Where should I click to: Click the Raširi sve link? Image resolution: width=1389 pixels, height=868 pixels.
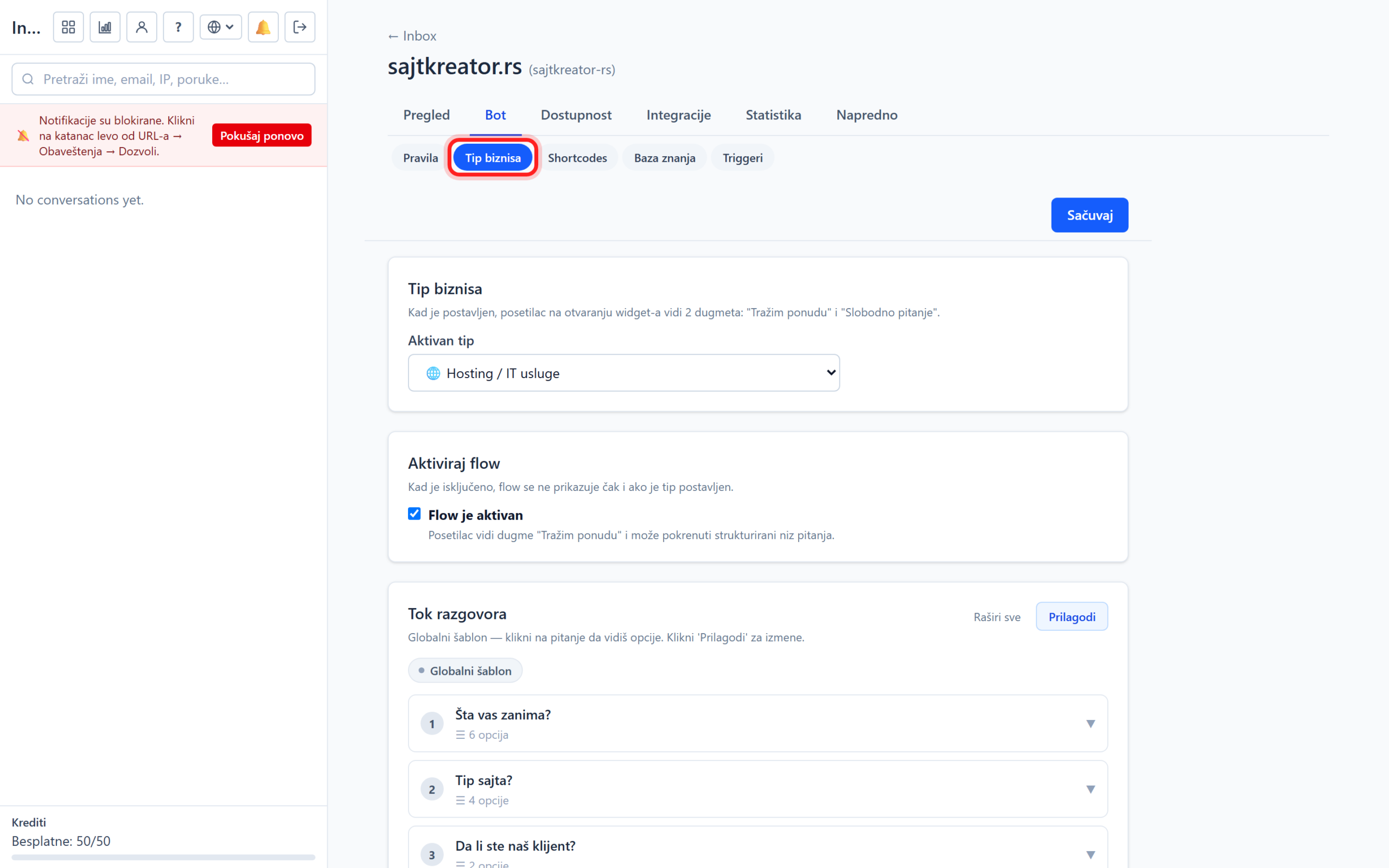click(x=997, y=617)
